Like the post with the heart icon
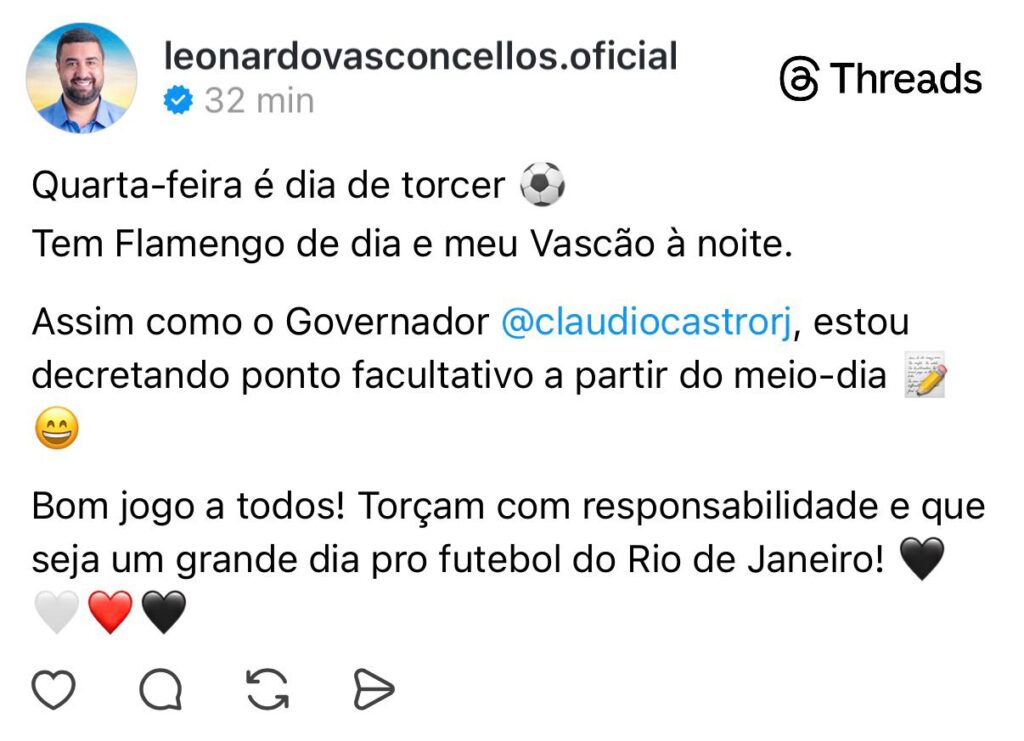The width and height of the screenshot is (1024, 741). pyautogui.click(x=54, y=689)
